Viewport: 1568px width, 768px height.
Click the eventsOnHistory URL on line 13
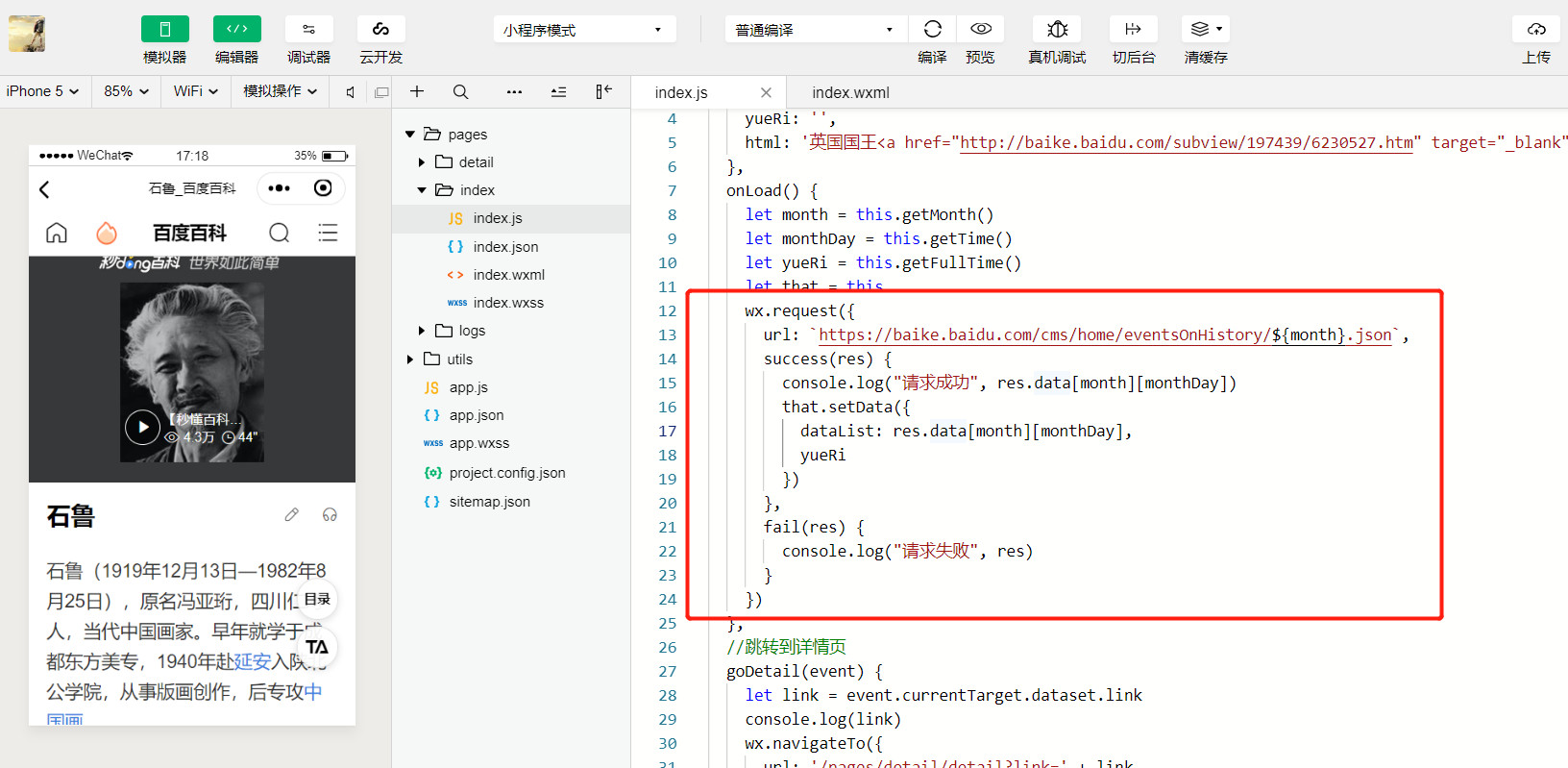(1105, 334)
